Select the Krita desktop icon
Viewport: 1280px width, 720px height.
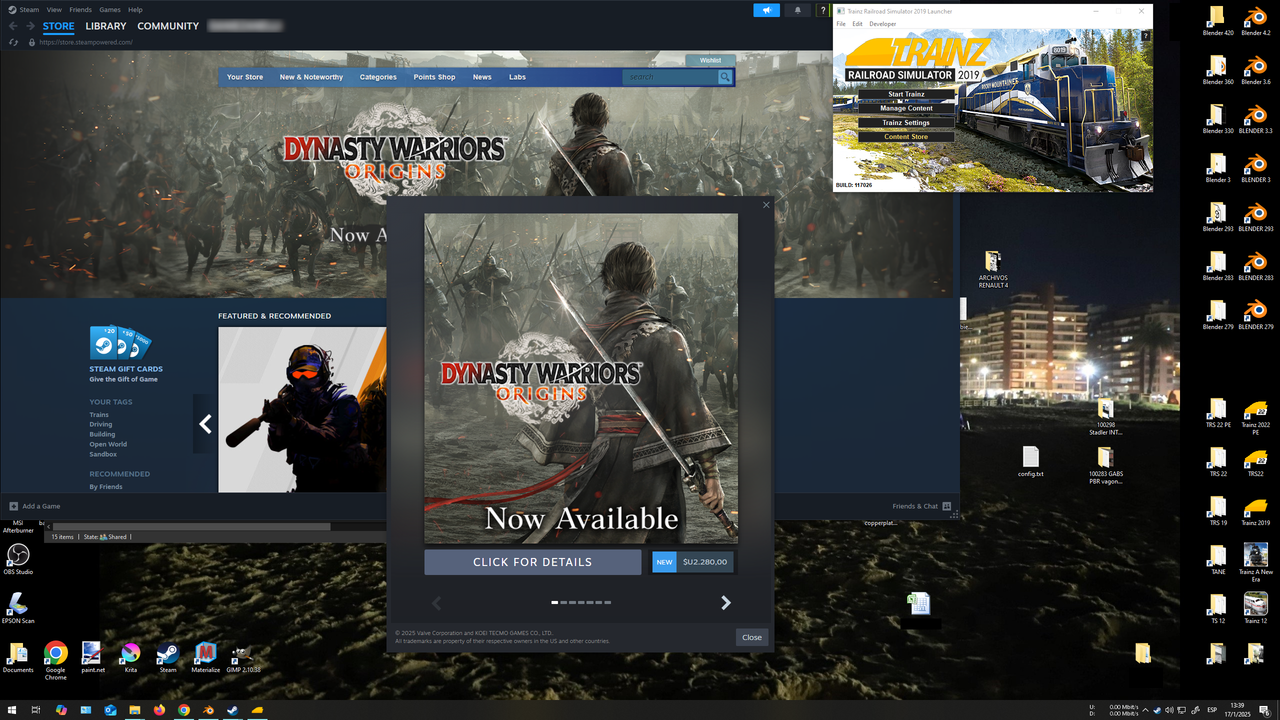pyautogui.click(x=131, y=658)
